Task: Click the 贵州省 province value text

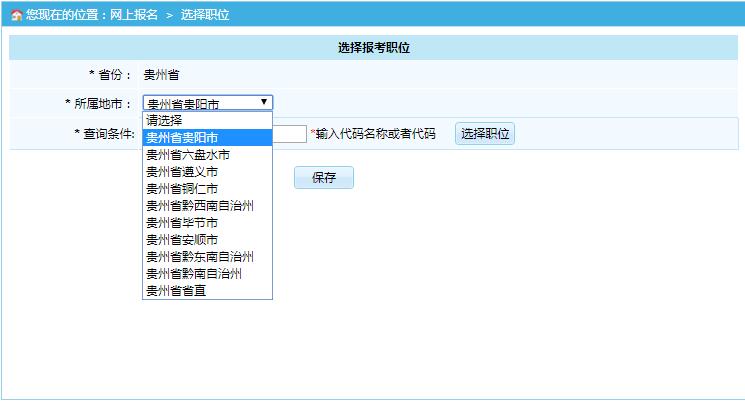Action: coord(161,75)
